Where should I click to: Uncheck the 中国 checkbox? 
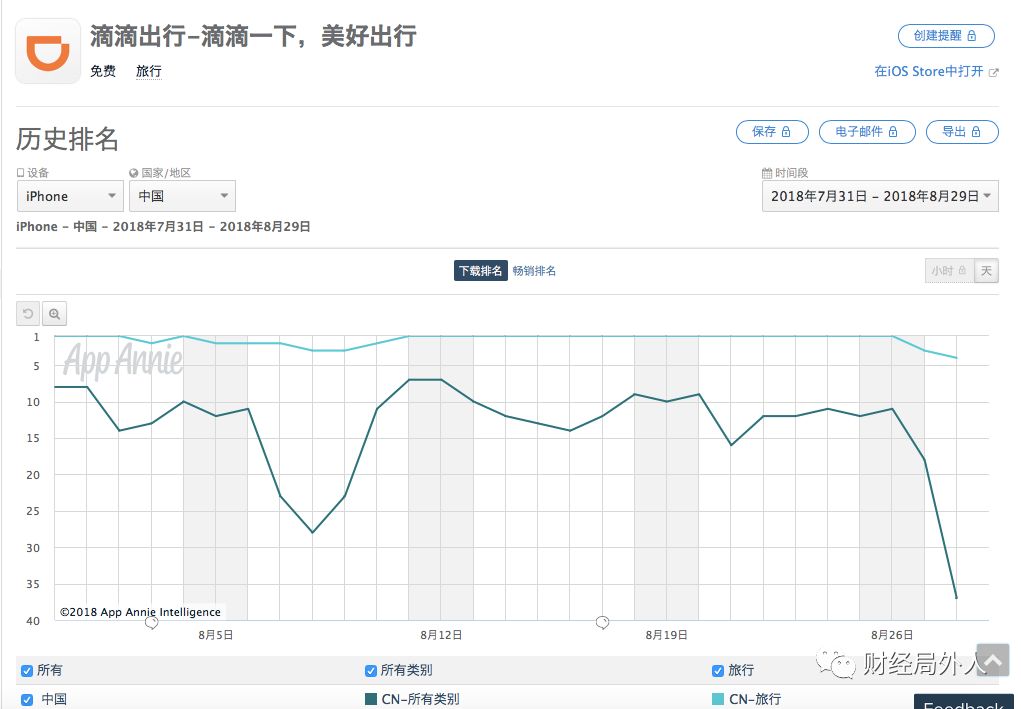pos(27,700)
